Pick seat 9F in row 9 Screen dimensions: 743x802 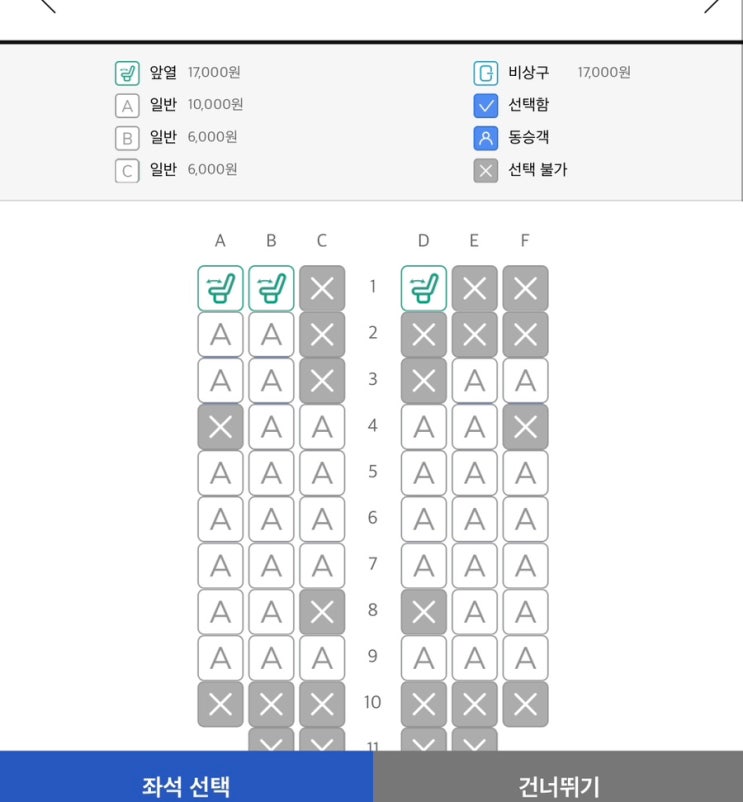pyautogui.click(x=526, y=657)
